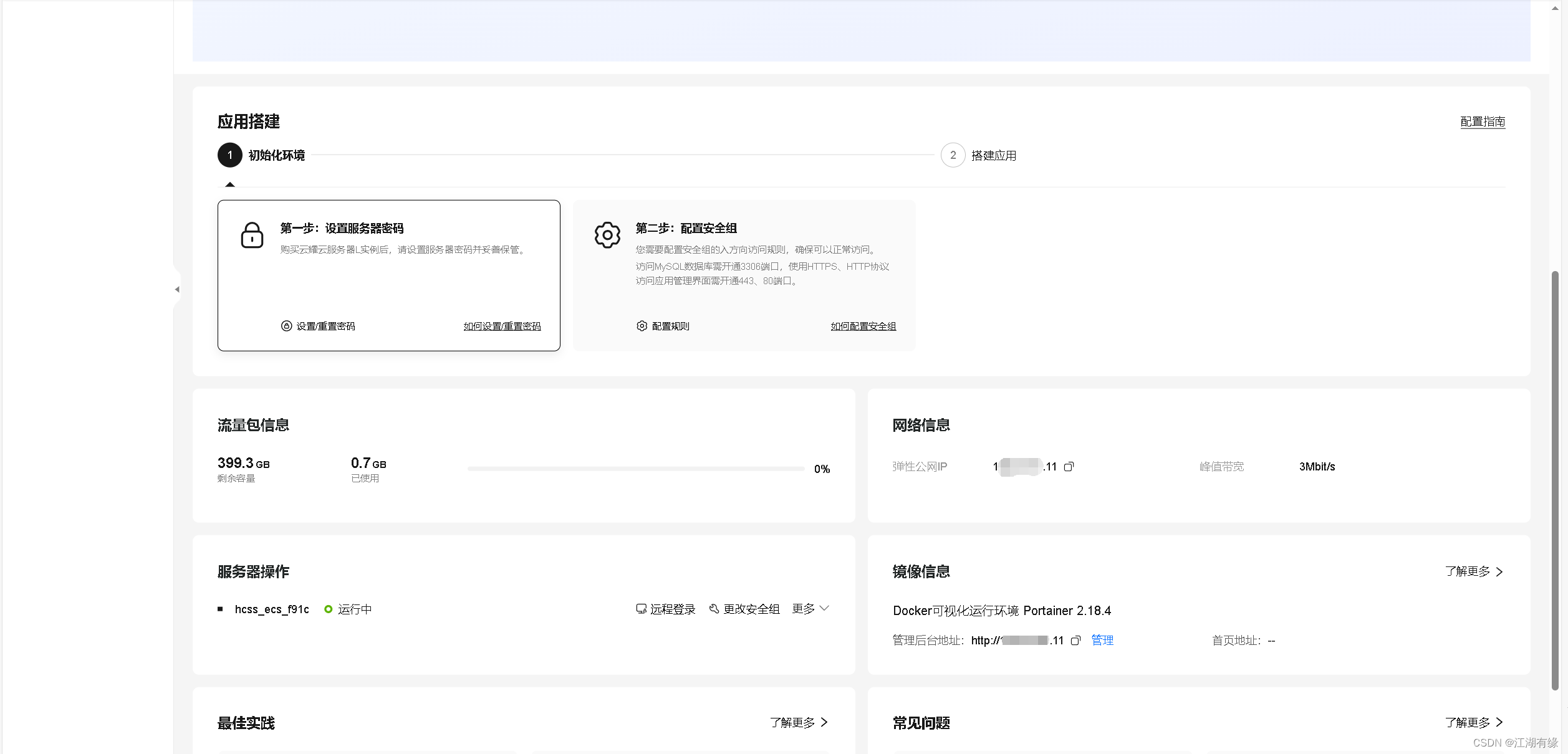
Task: Select the server name hcss_ecs_f91c
Action: [272, 608]
